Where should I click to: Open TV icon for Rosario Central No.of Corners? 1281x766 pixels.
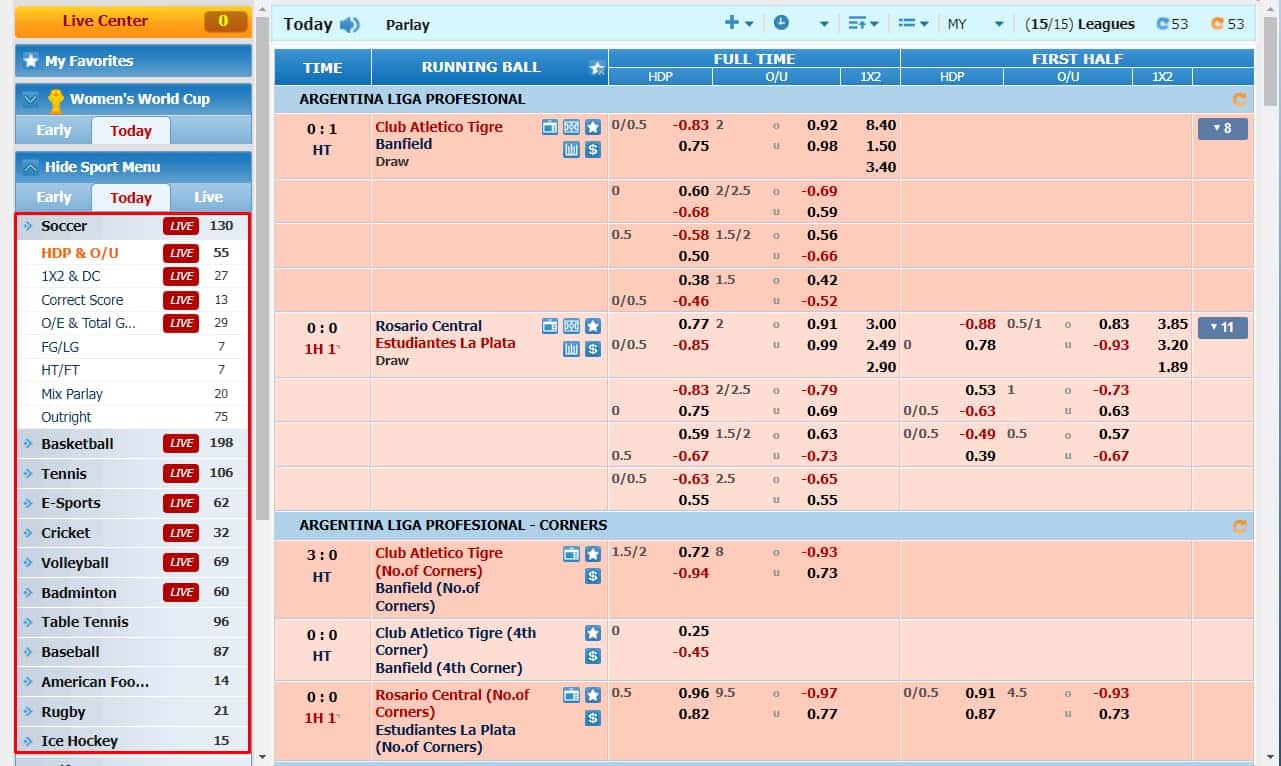click(x=571, y=695)
